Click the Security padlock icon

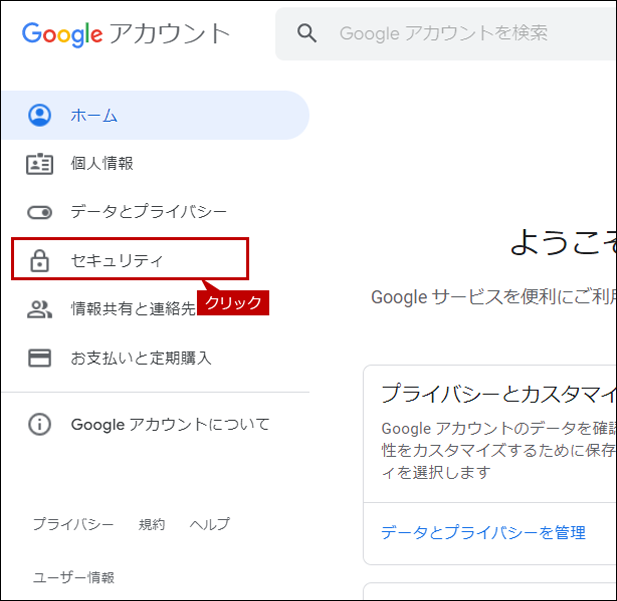tap(39, 260)
